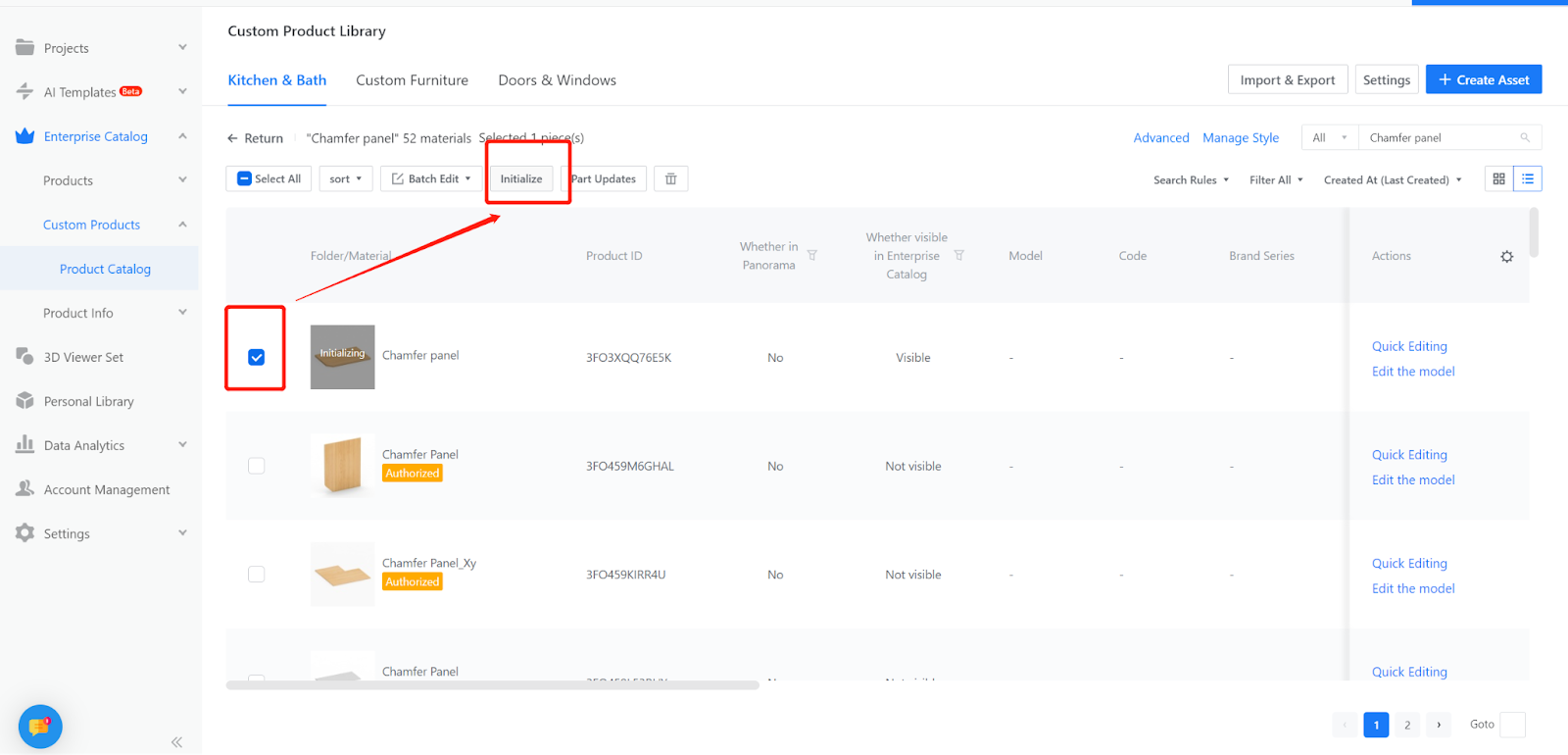Check the Chamfer Panel 3FO459M6GHAL checkbox

(x=257, y=466)
